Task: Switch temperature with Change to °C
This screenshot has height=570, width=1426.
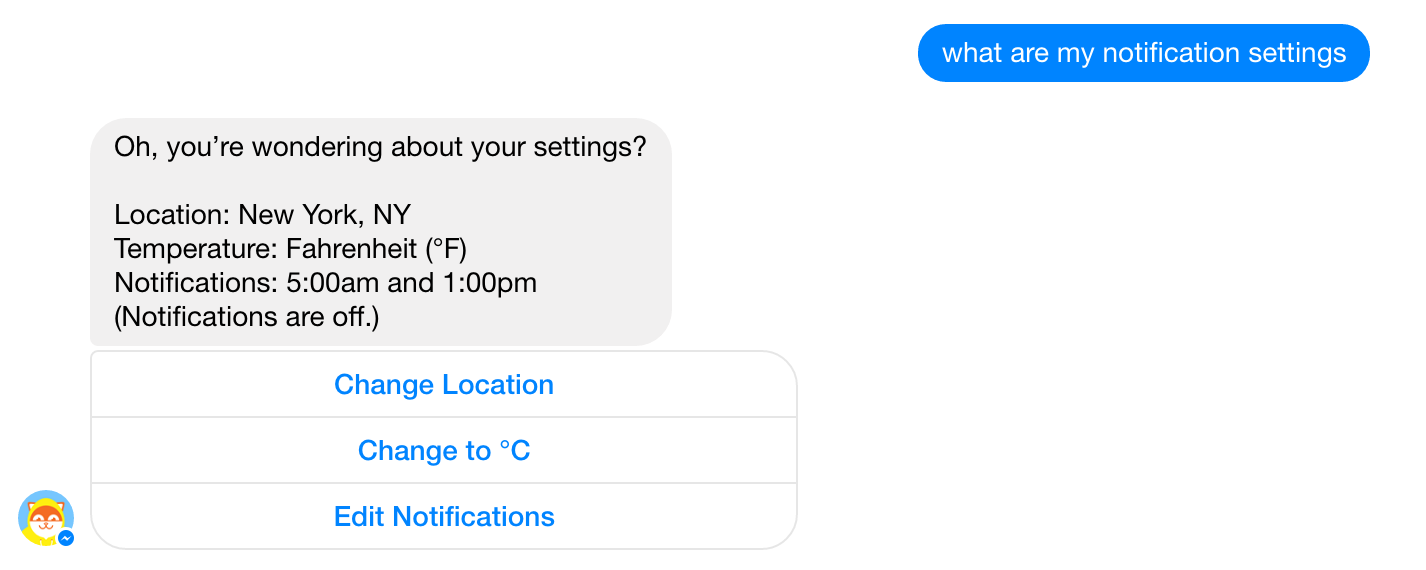Action: point(444,450)
